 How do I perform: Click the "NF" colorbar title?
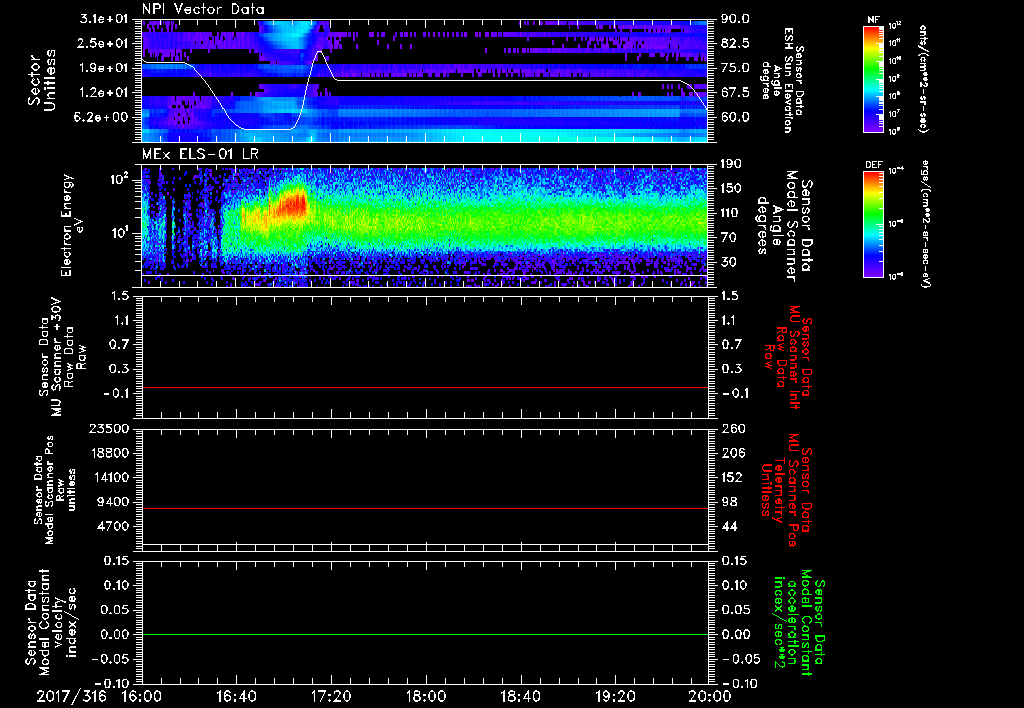873,20
